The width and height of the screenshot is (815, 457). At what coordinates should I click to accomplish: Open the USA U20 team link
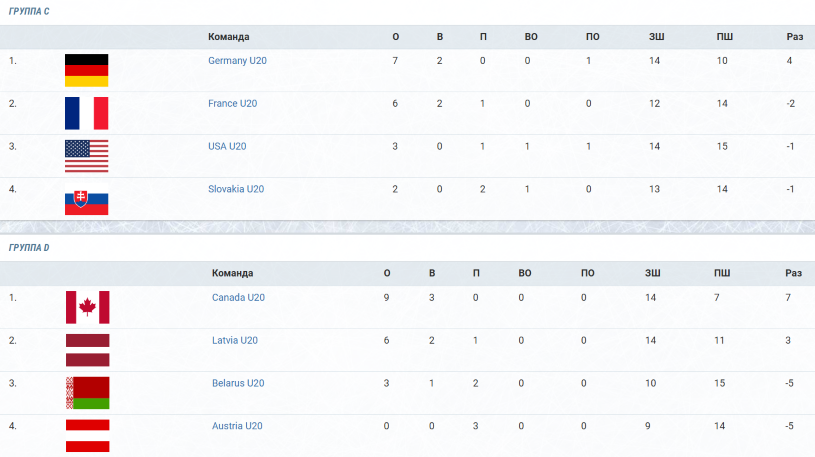(227, 146)
